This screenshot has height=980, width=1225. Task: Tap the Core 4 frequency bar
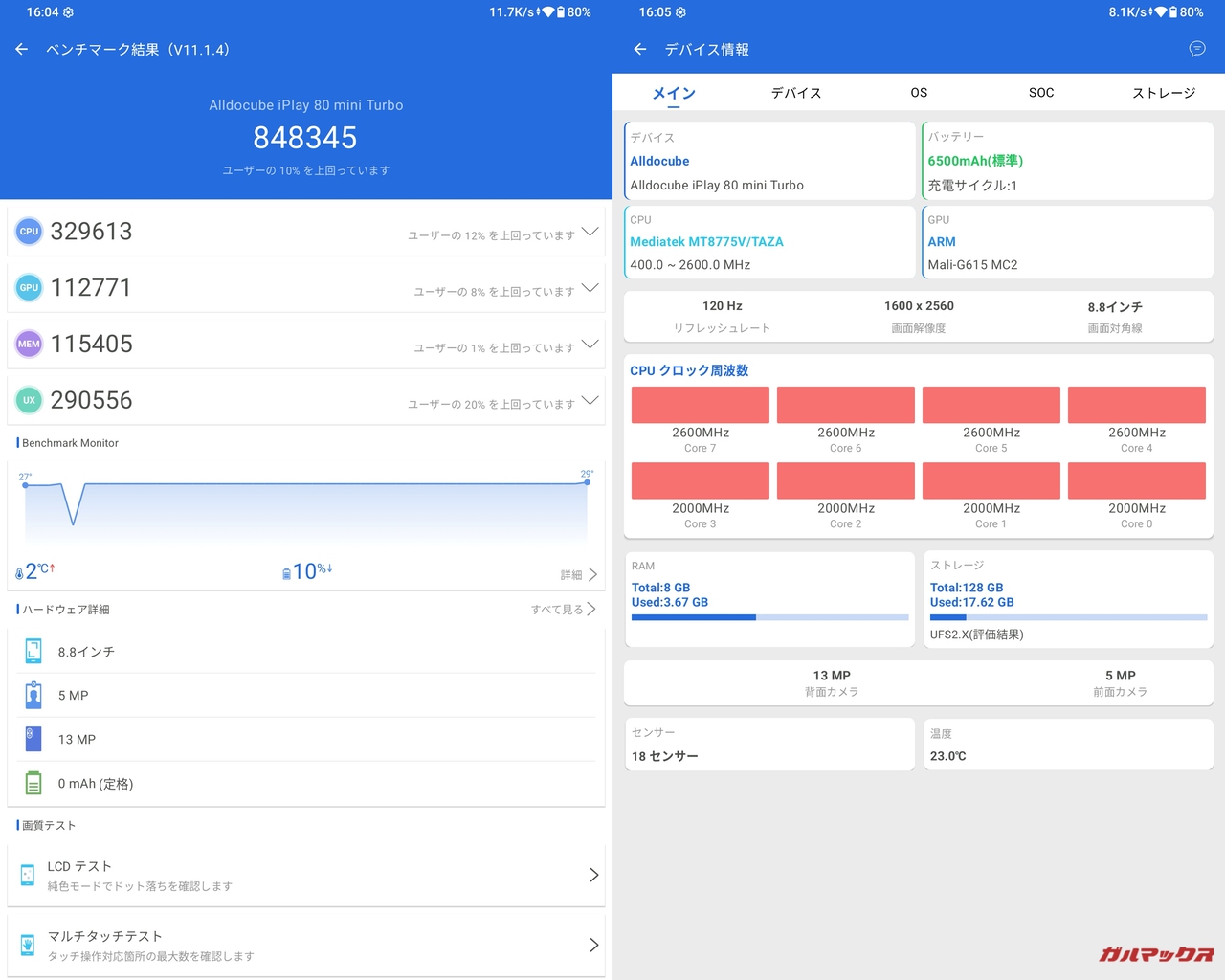[x=1137, y=405]
